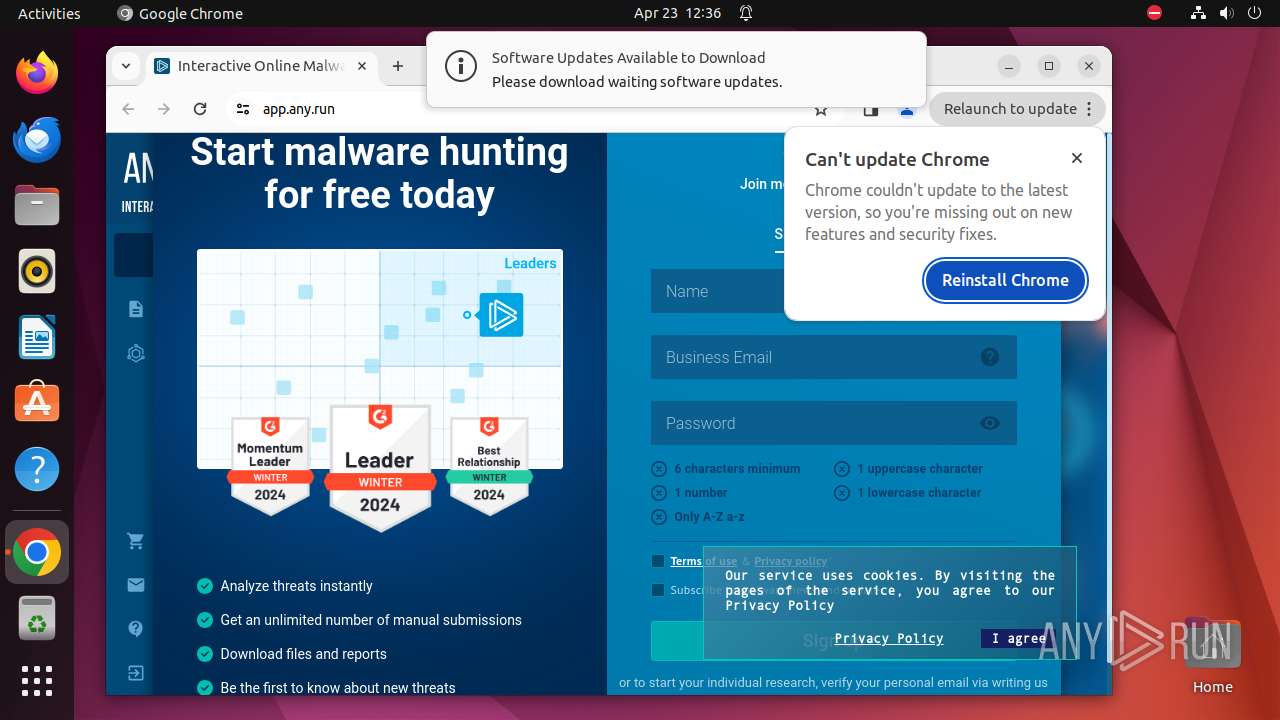Image resolution: width=1280 pixels, height=720 pixels.
Task: Open system power menu arrow
Action: (1254, 13)
